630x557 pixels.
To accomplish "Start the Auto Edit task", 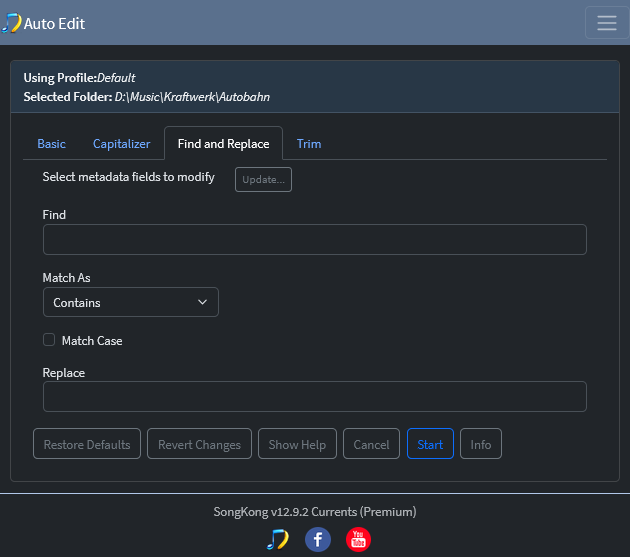I will [x=430, y=444].
